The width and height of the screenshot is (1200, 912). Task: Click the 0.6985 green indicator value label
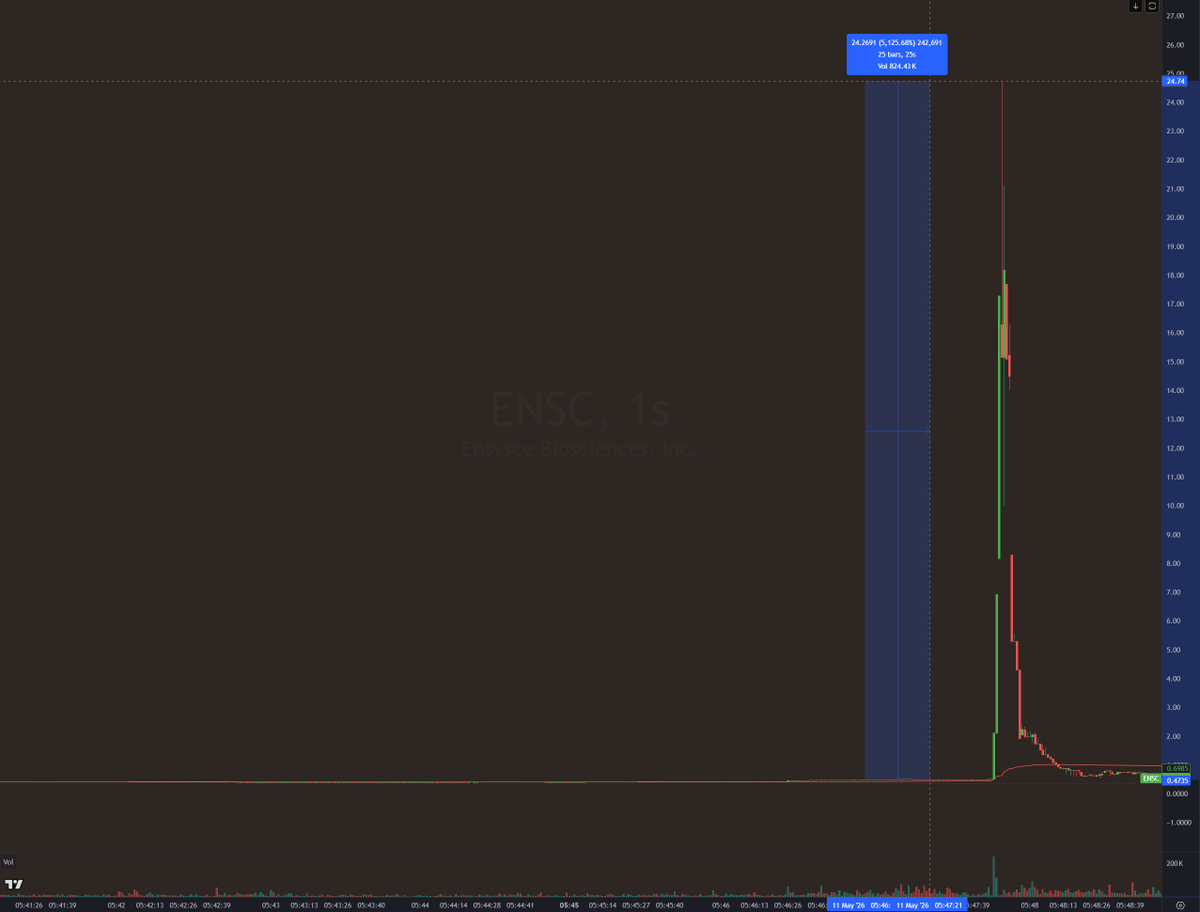point(1176,768)
